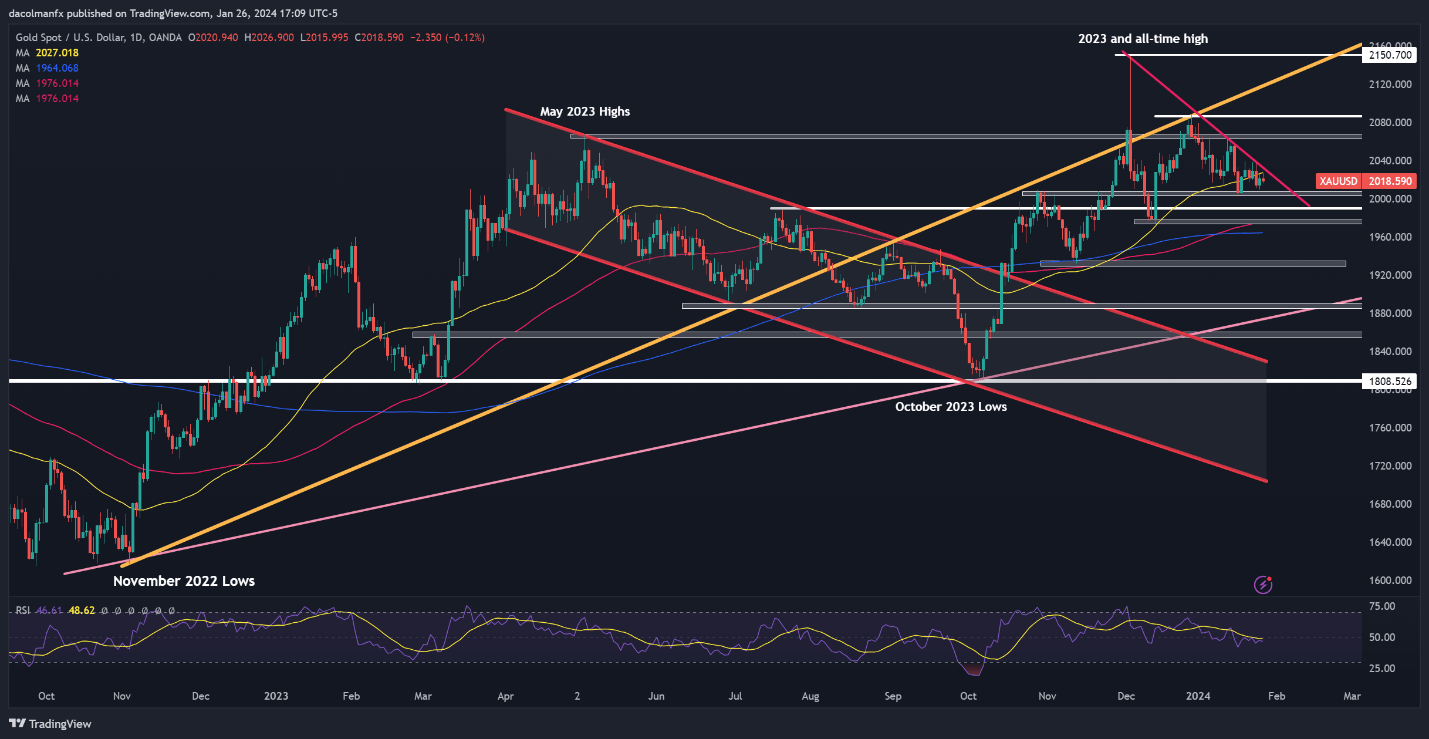Click the RSI axis value 25.00

[x=1383, y=668]
